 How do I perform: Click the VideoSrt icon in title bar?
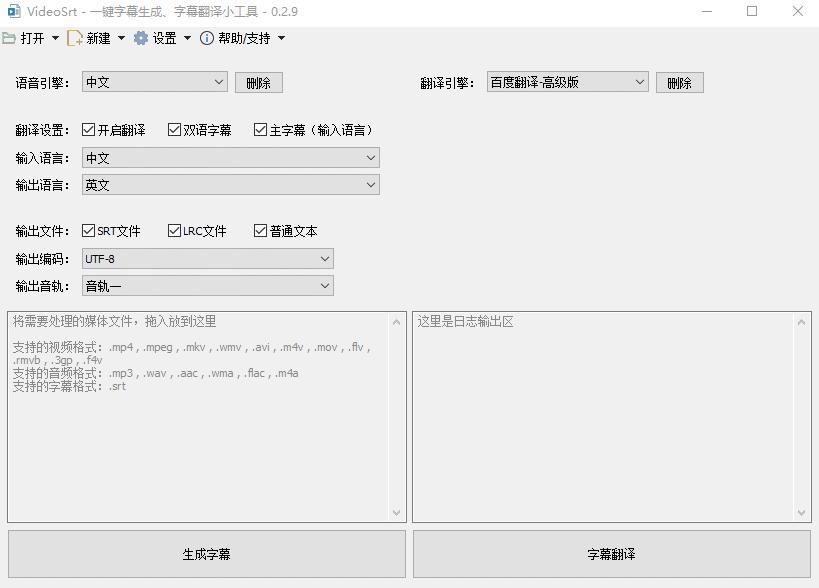pos(14,10)
